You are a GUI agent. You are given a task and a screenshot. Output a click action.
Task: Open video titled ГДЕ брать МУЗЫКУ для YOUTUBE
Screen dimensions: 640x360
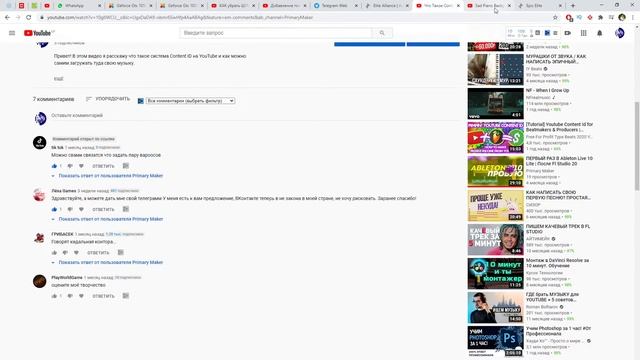click(552, 297)
